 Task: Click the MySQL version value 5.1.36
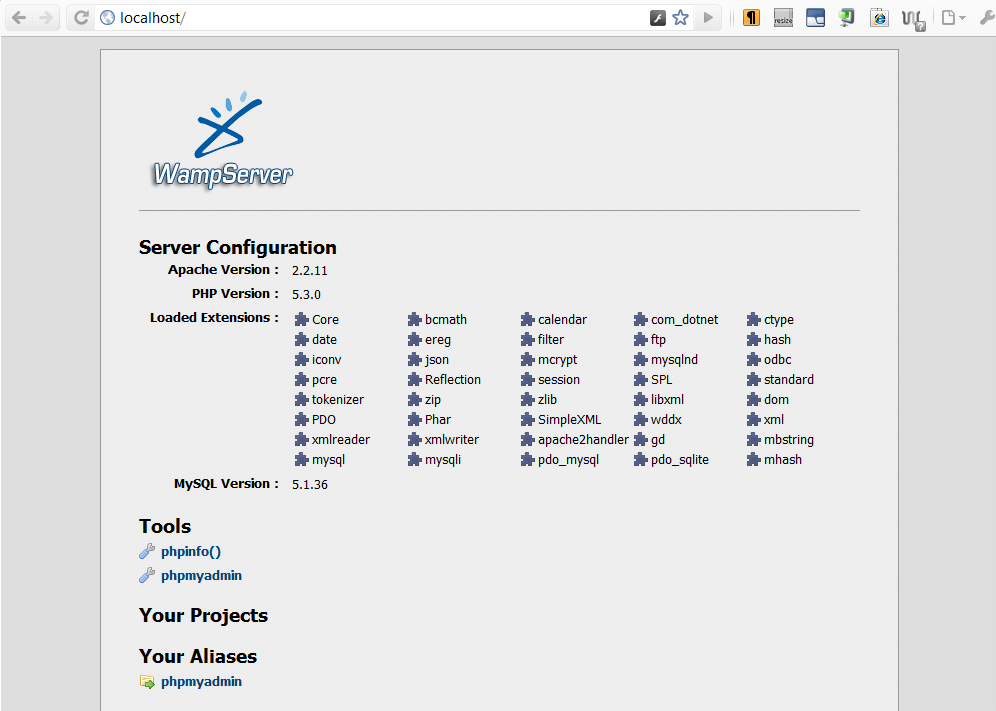click(x=310, y=485)
